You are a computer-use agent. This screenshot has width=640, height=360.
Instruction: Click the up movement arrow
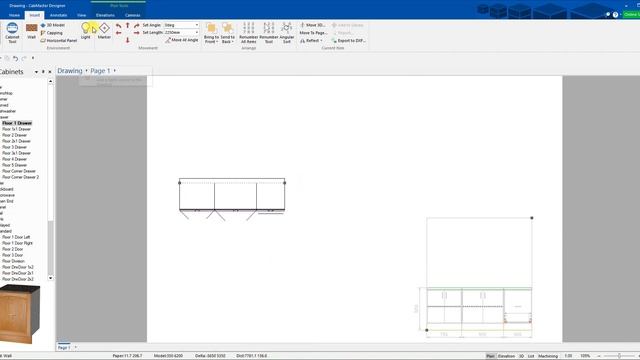coord(127,25)
